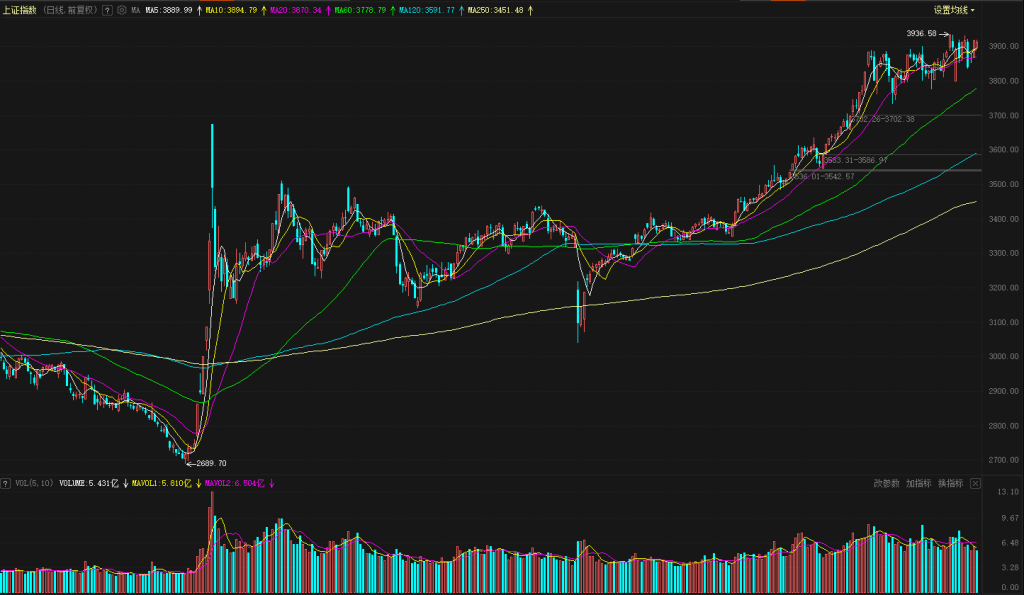The height and width of the screenshot is (595, 1024).
Task: Click 换指标 to switch the indicator
Action: tap(951, 484)
